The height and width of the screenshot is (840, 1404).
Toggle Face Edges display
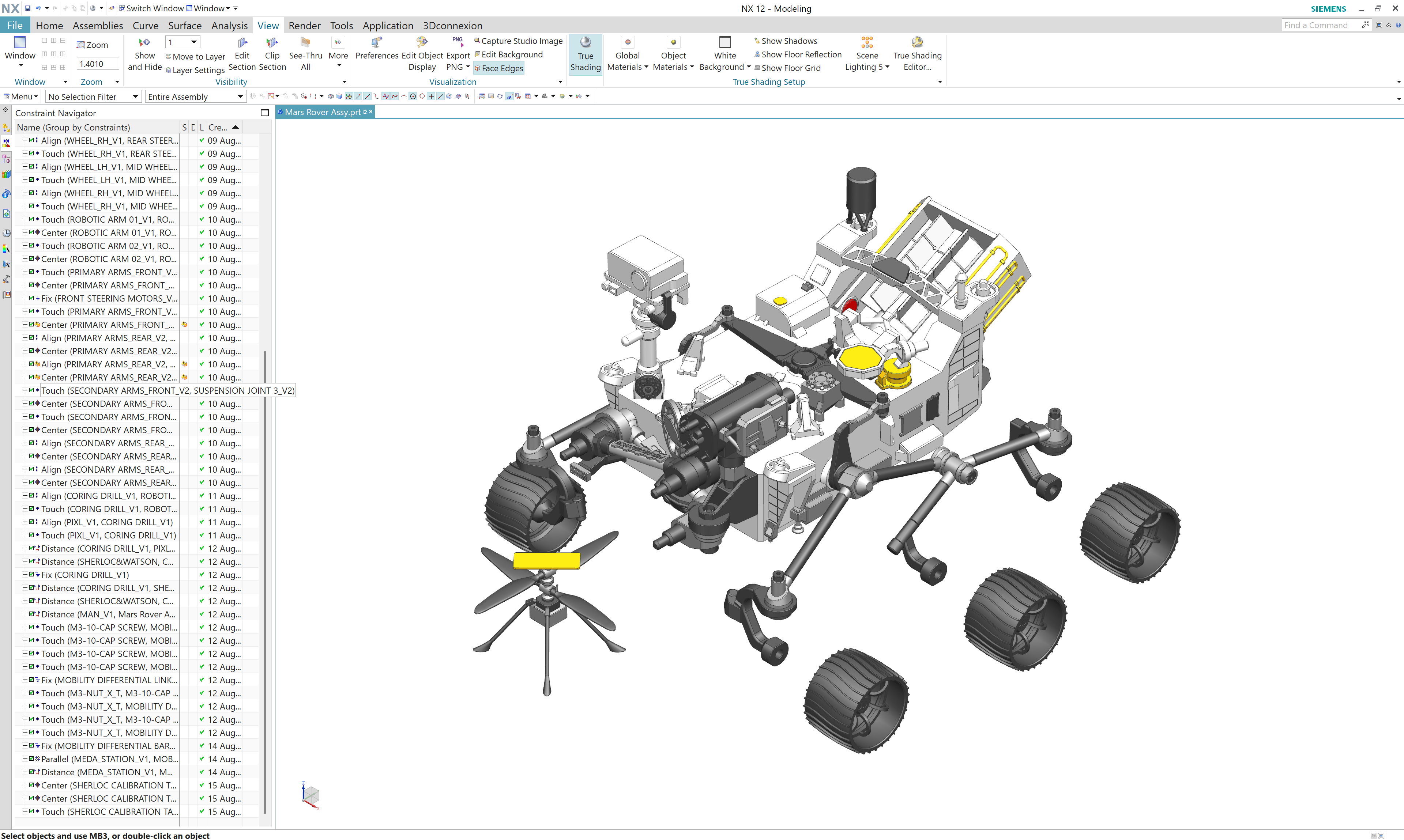pos(499,68)
